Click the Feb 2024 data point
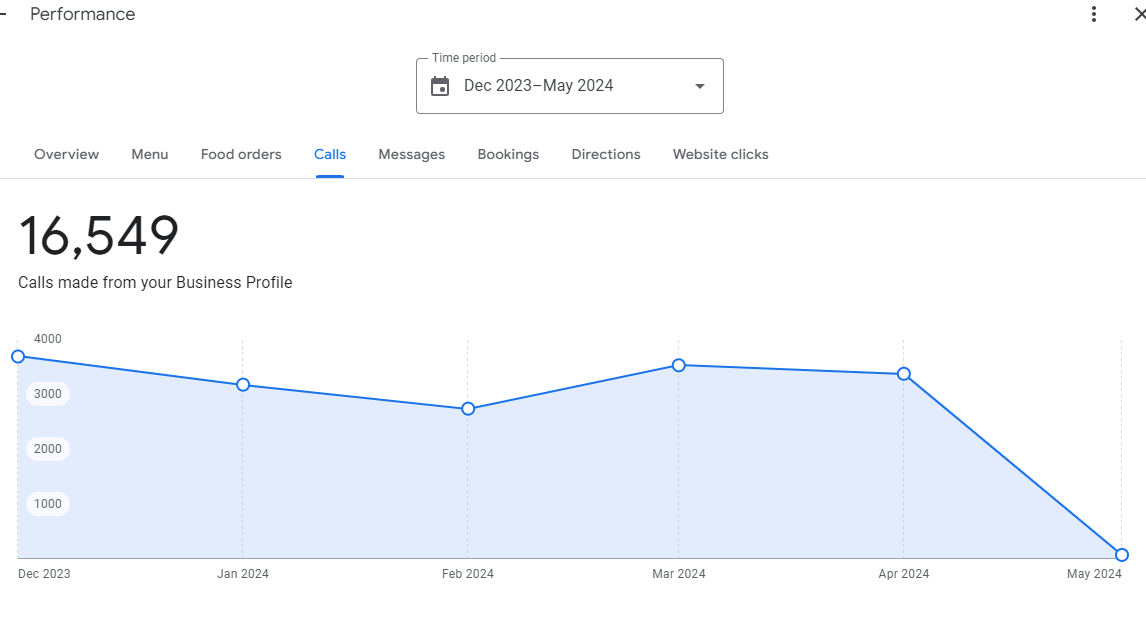This screenshot has height=618, width=1146. (x=468, y=409)
